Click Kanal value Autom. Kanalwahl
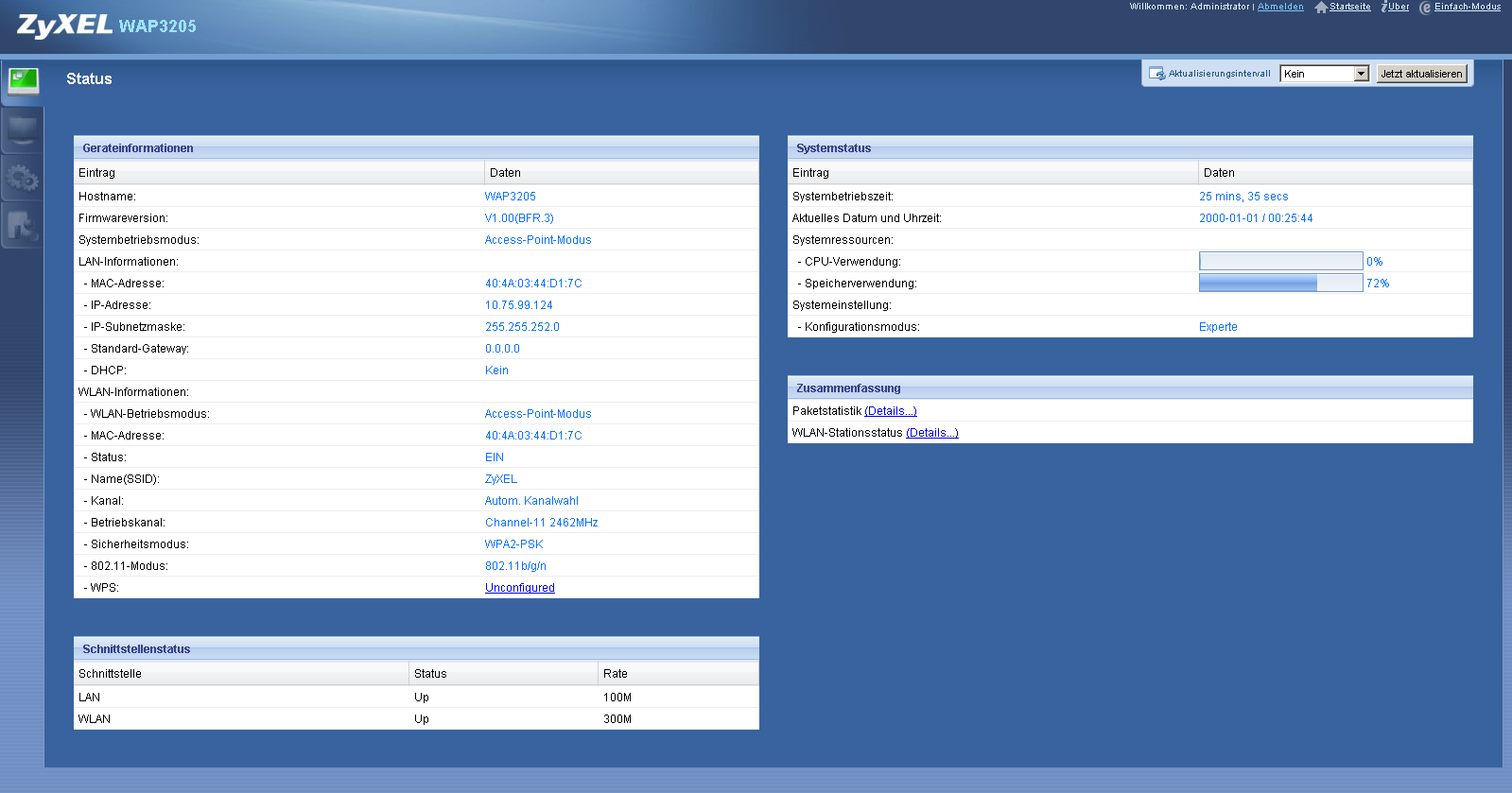Screen dimensions: 1512x793 tap(531, 501)
